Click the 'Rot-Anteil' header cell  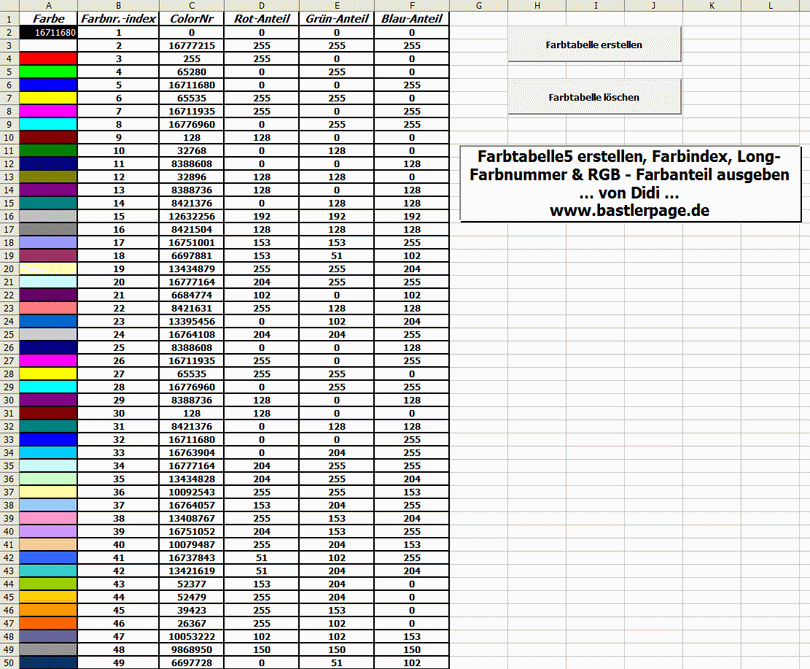[262, 19]
